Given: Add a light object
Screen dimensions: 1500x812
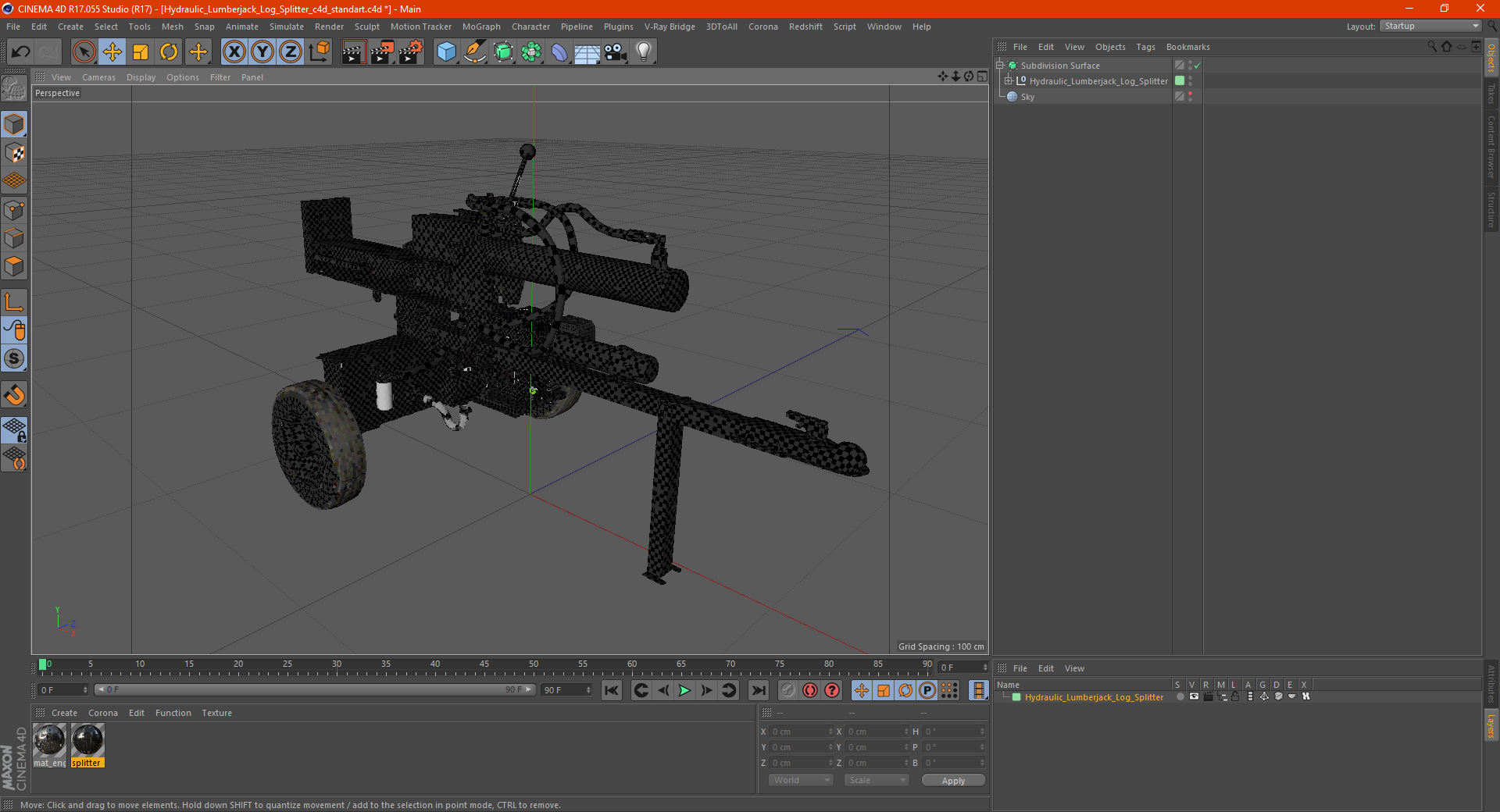Looking at the screenshot, I should point(644,52).
